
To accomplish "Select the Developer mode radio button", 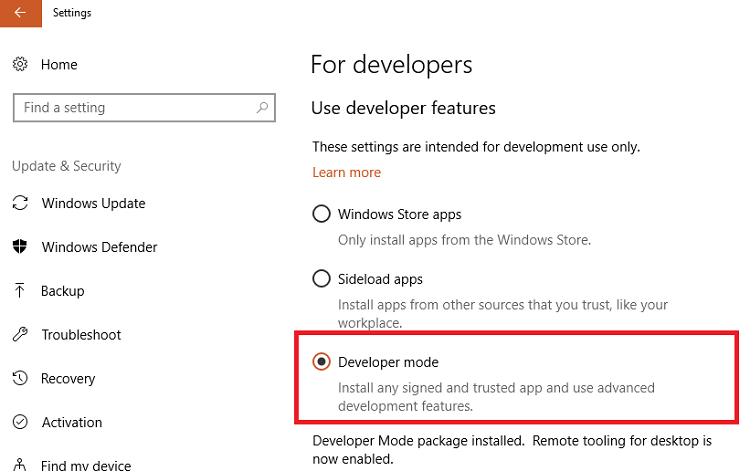I will coord(322,362).
